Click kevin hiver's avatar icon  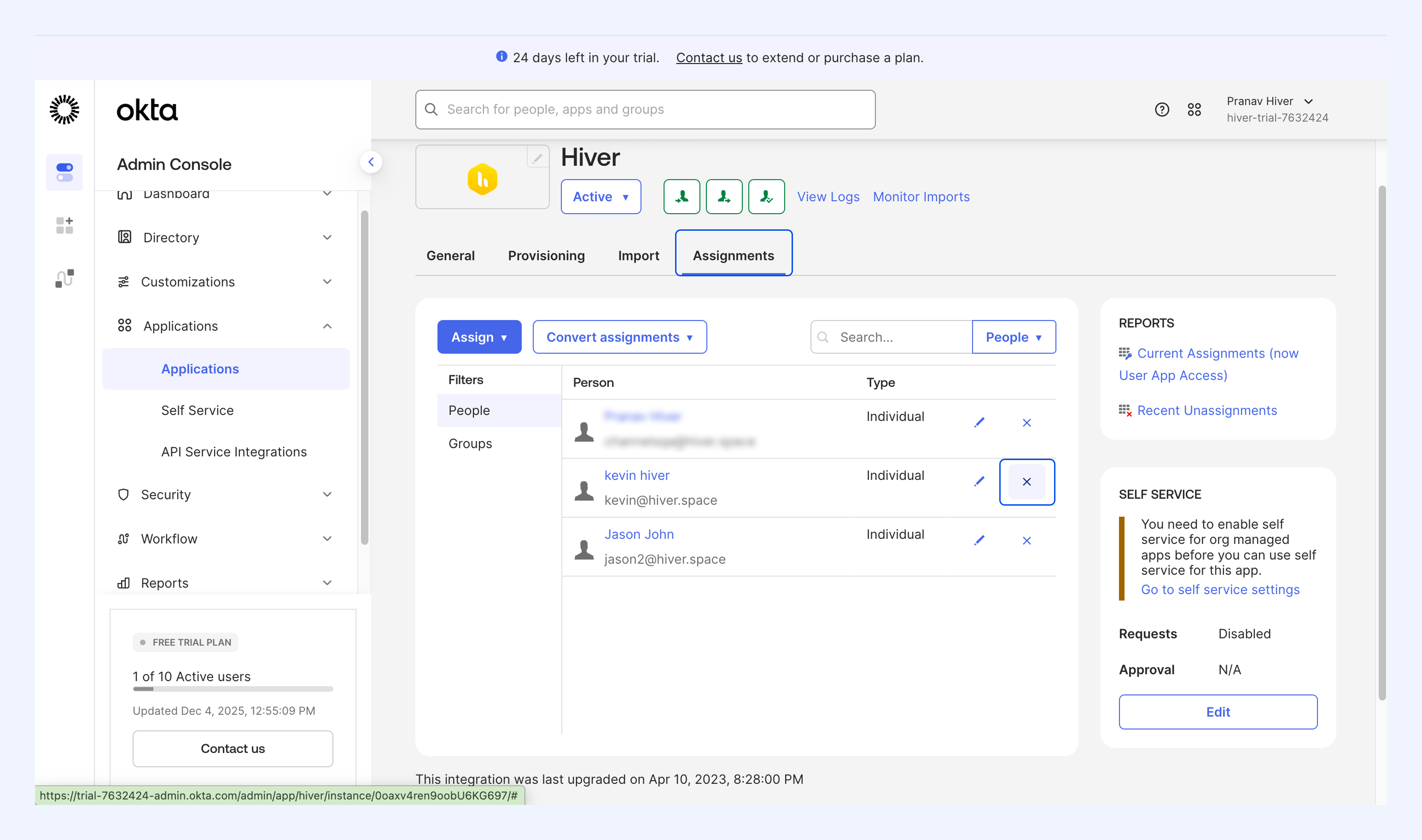[584, 490]
